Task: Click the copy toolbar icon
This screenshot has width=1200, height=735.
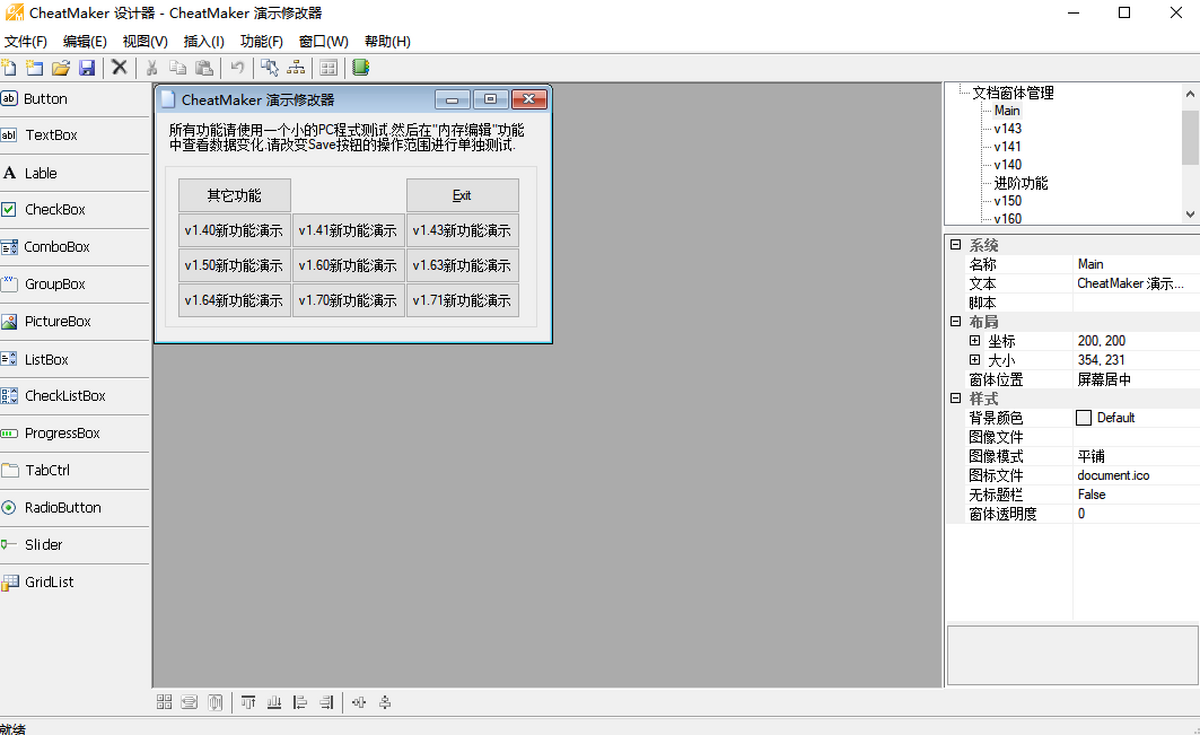Action: [178, 68]
